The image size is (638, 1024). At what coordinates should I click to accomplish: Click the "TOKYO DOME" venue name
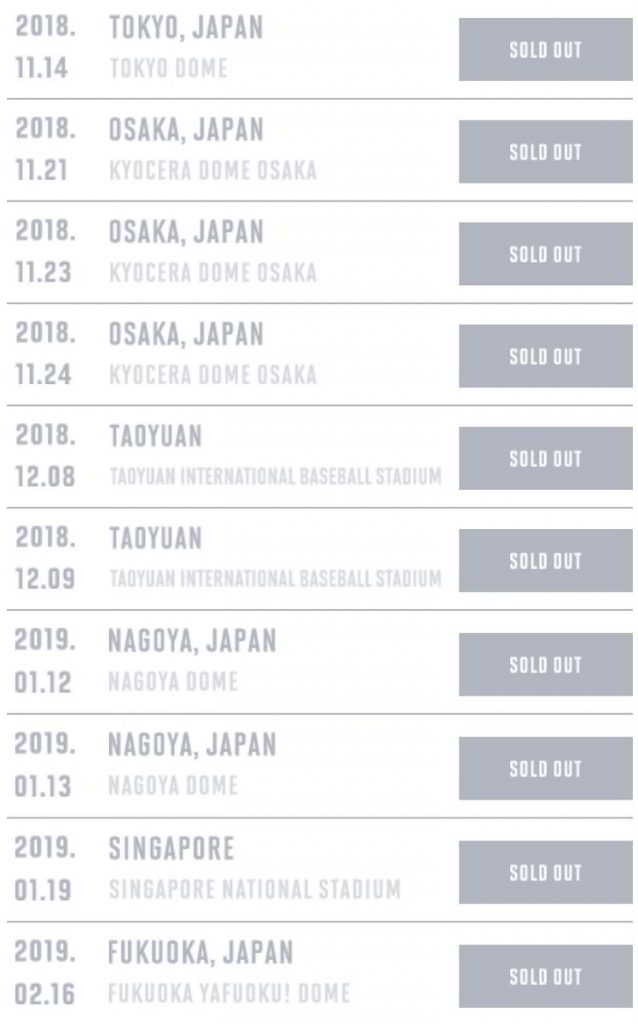coord(168,69)
